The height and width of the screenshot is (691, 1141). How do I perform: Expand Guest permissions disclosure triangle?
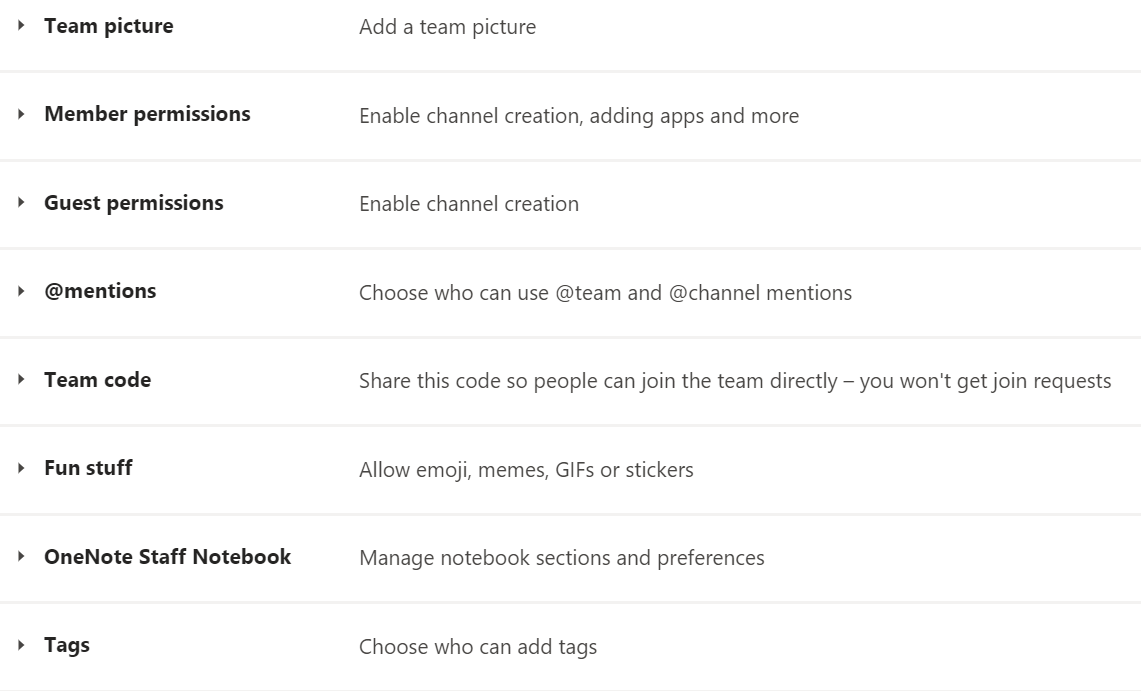[x=21, y=203]
